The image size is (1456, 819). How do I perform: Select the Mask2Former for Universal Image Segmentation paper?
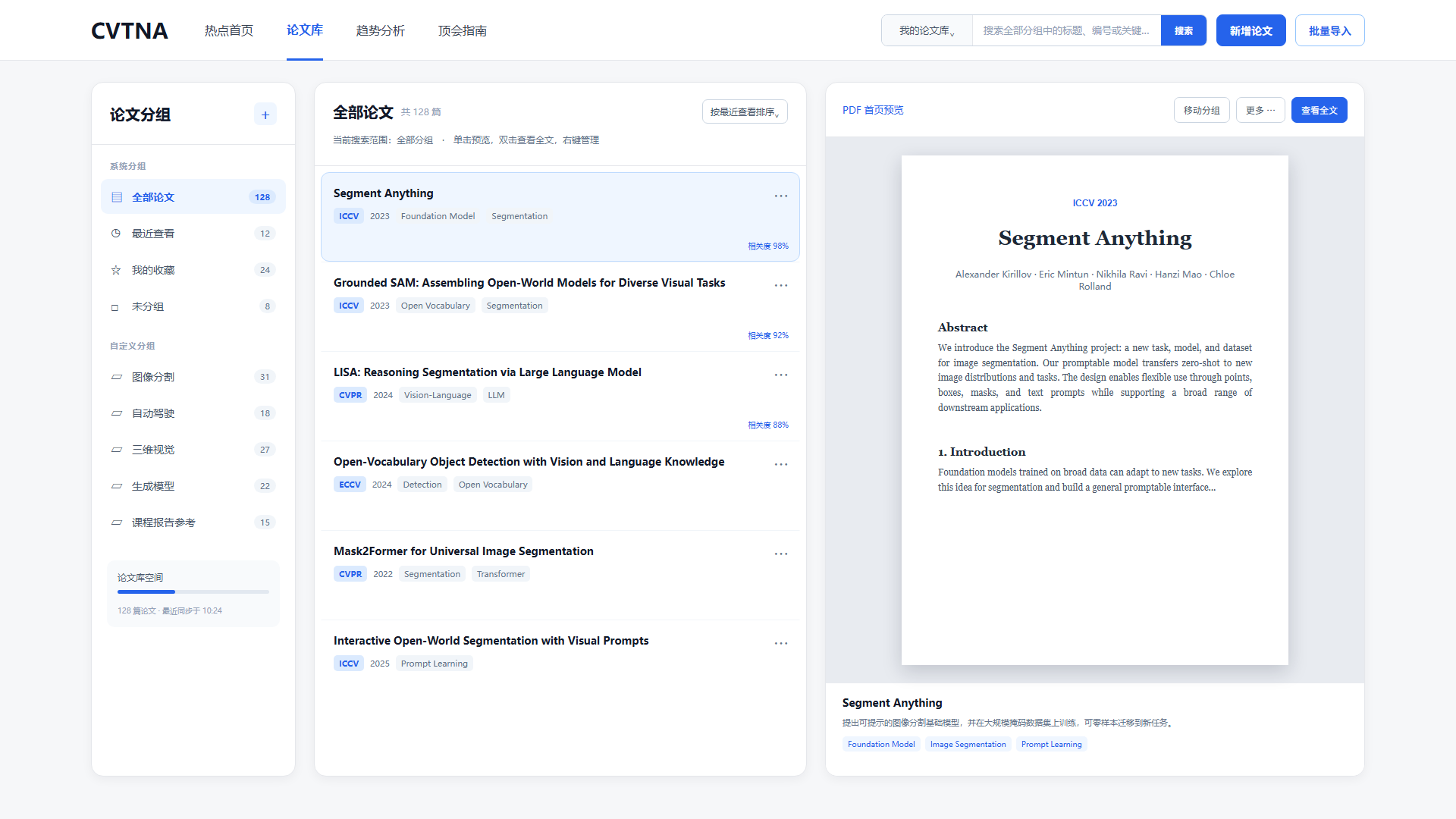[560, 575]
